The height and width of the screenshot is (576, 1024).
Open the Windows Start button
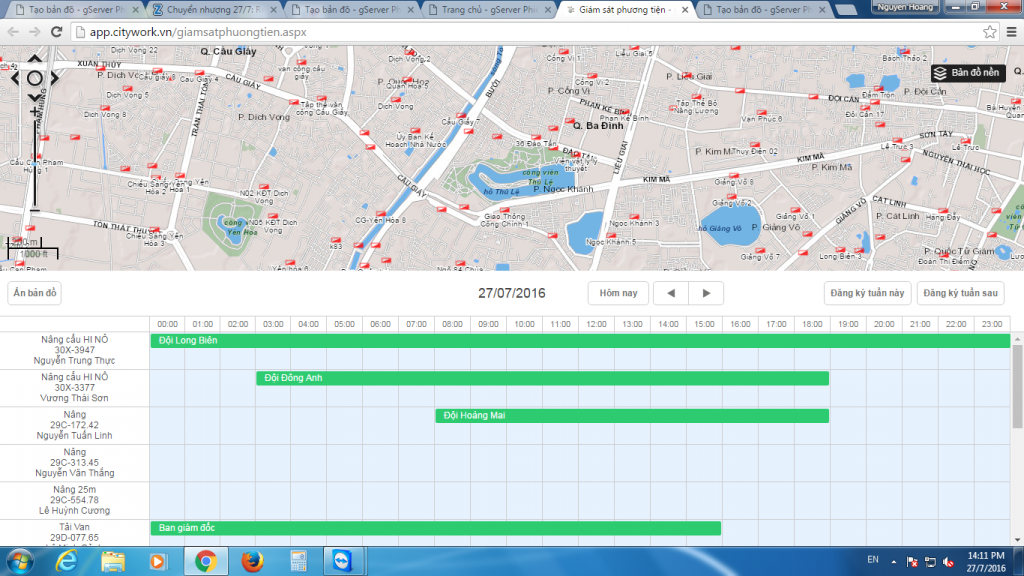tap(20, 561)
